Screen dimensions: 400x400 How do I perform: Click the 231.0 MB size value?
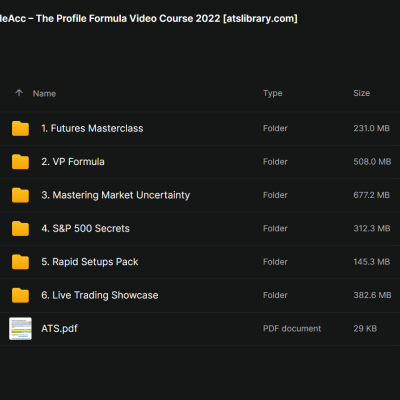point(372,128)
